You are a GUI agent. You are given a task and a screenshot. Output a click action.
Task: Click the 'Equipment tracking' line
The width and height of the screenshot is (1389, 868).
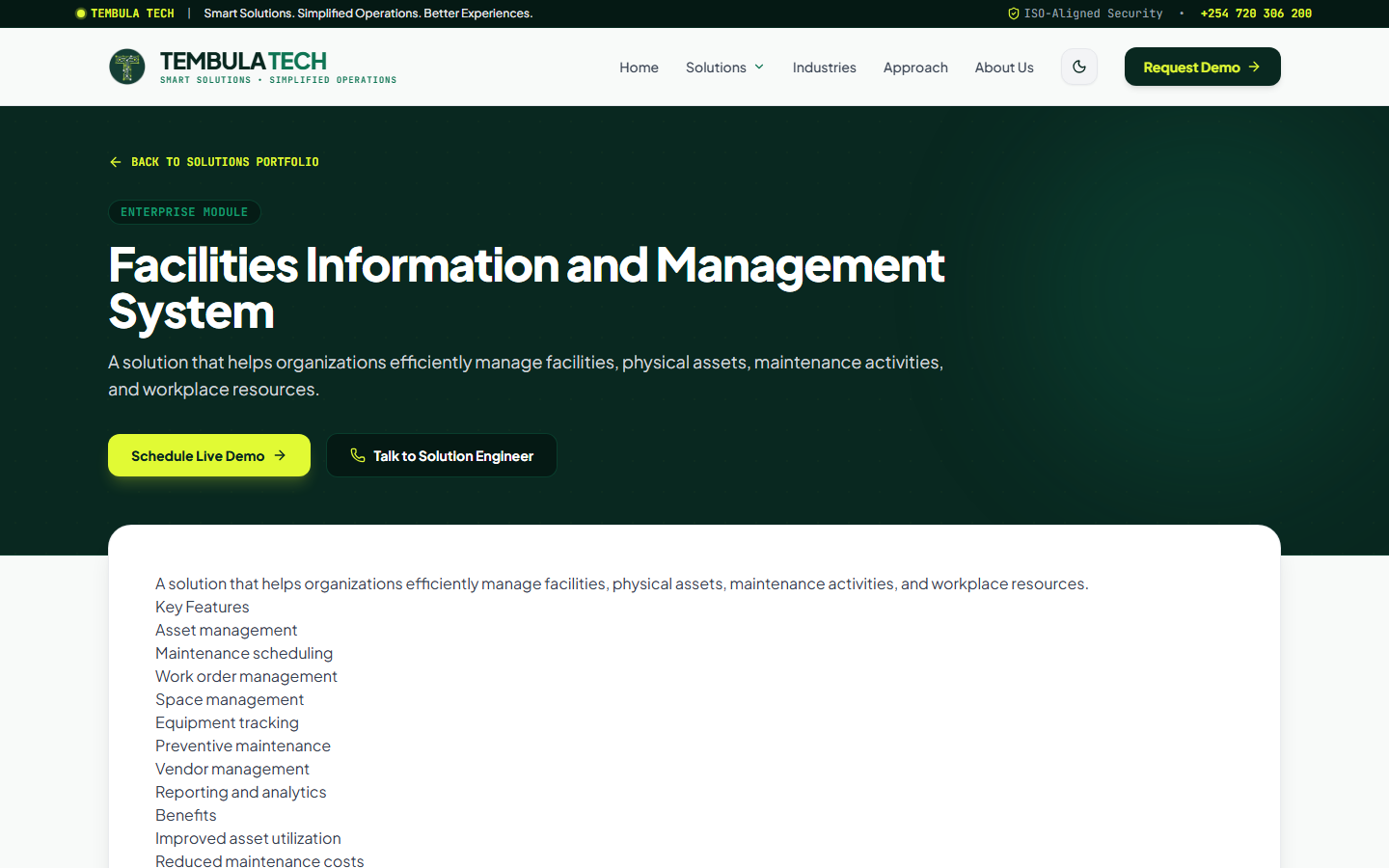(227, 722)
